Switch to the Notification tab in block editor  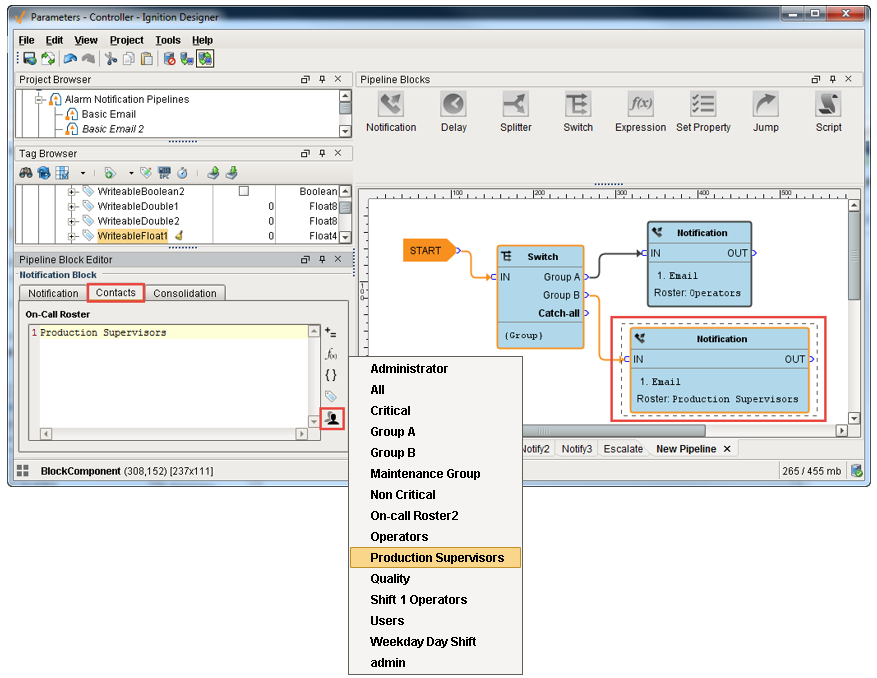point(53,293)
